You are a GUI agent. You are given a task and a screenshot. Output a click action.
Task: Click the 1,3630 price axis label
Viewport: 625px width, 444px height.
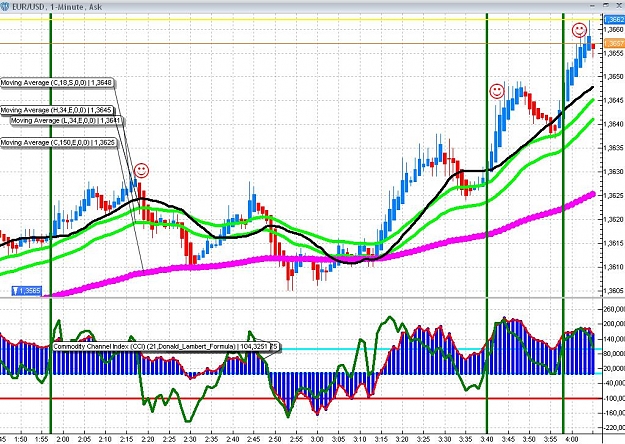pos(614,171)
